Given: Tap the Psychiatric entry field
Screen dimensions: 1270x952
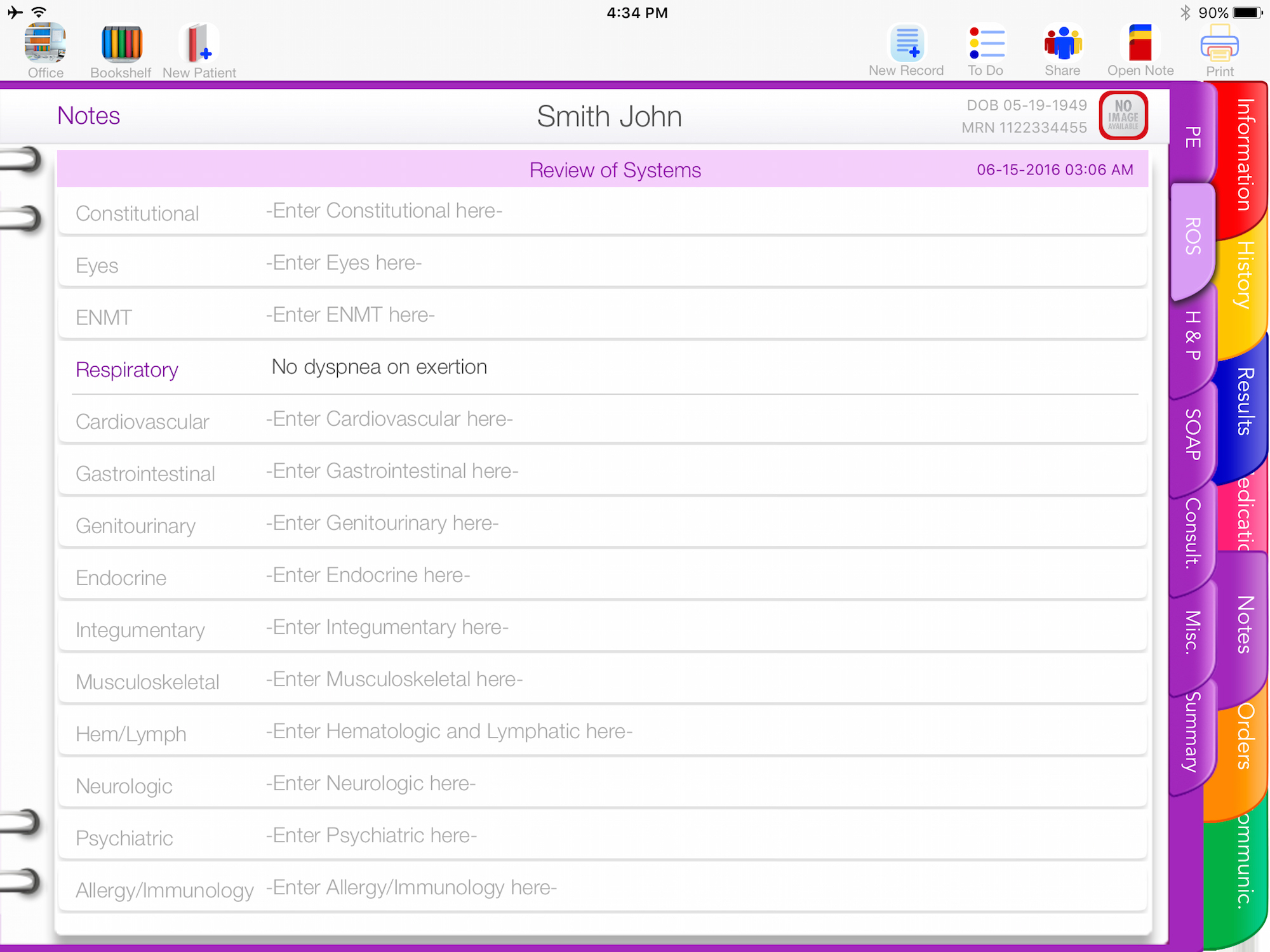Looking at the screenshot, I should click(705, 835).
